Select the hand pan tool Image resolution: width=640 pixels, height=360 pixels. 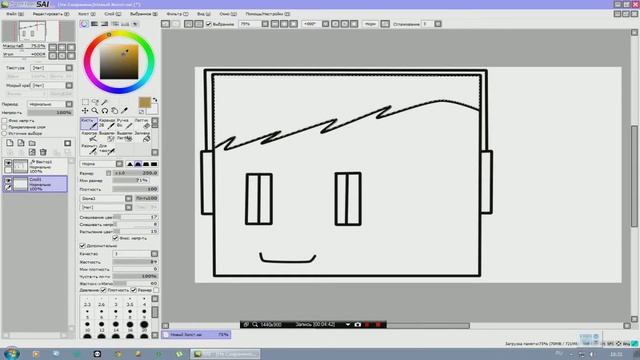115,111
